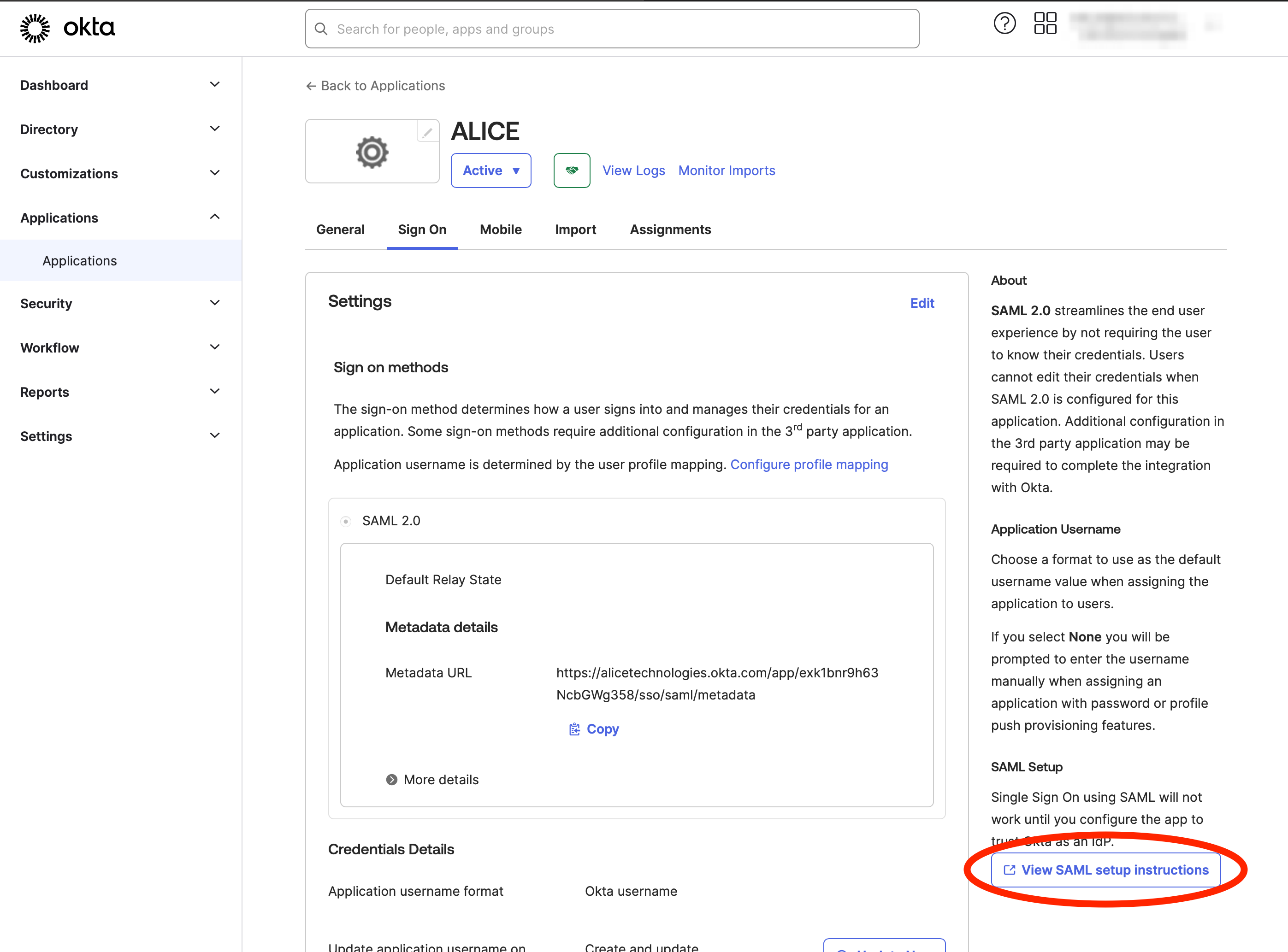The image size is (1288, 952).
Task: Click the Customizations sidebar label
Action: (69, 173)
